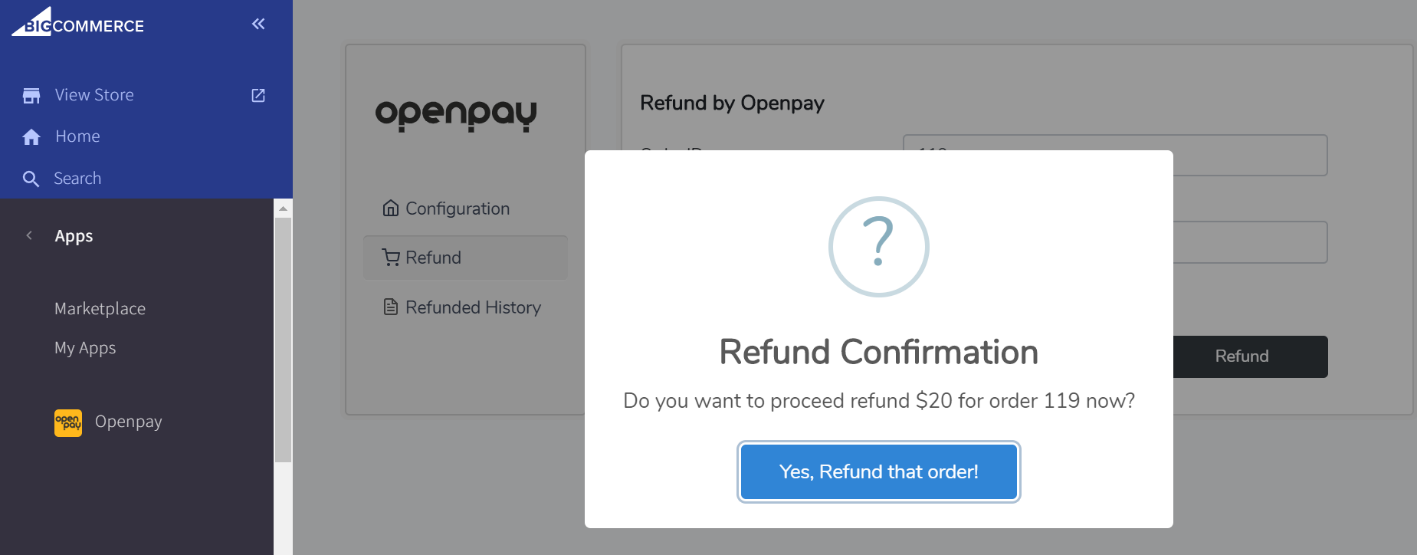Open the store via external link icon
Screen dimensions: 1417x555
coord(258,95)
